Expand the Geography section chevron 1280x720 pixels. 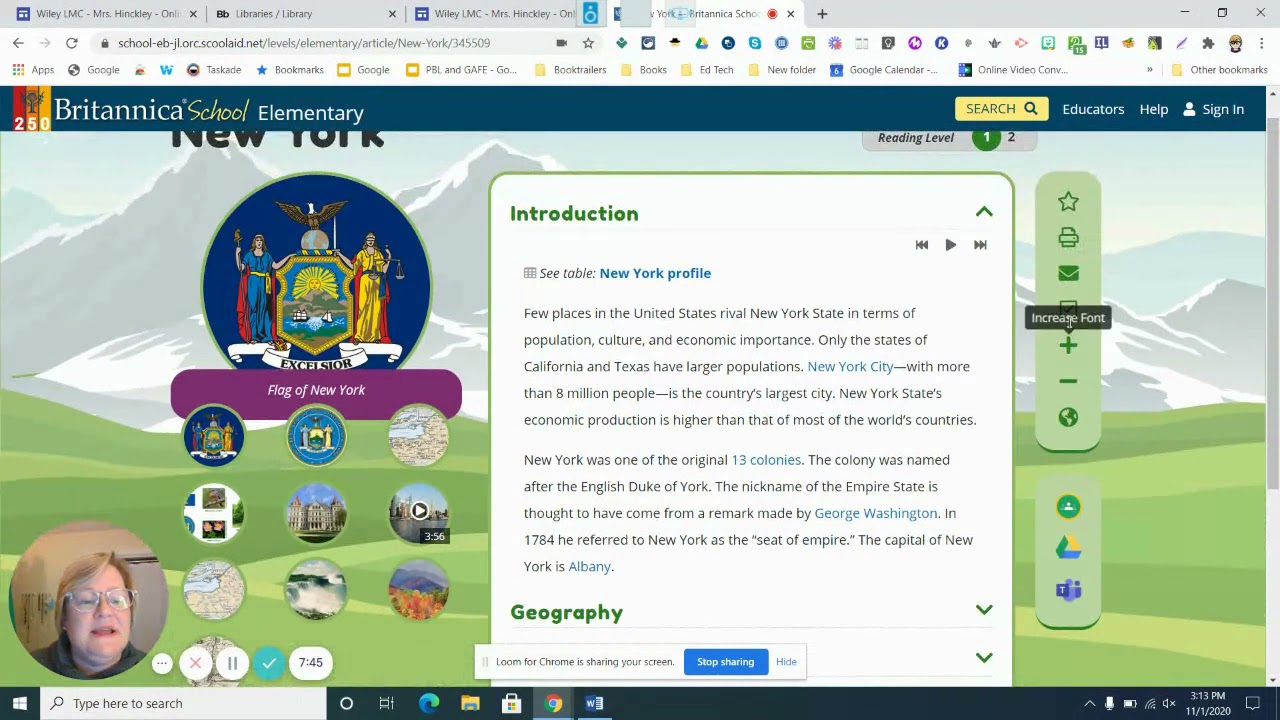click(984, 610)
